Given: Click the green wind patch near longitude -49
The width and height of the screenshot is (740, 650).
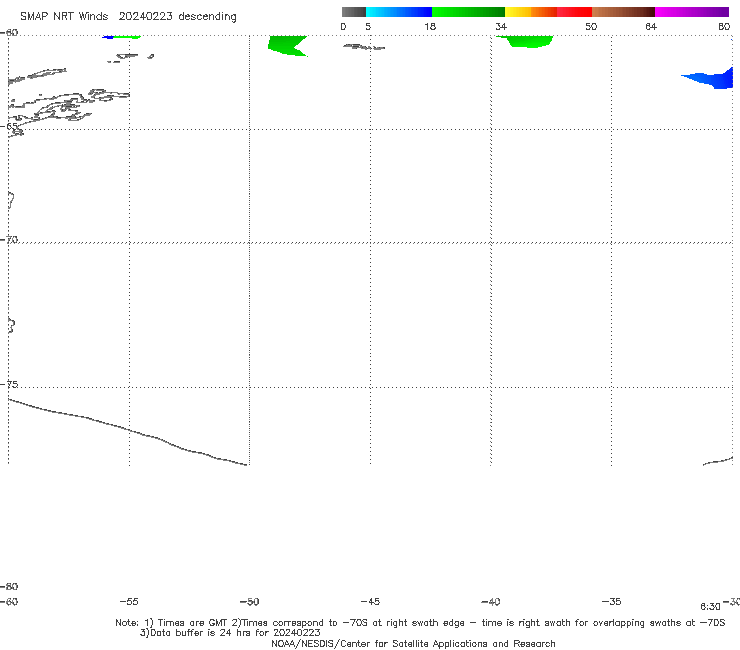Looking at the screenshot, I should click(285, 46).
